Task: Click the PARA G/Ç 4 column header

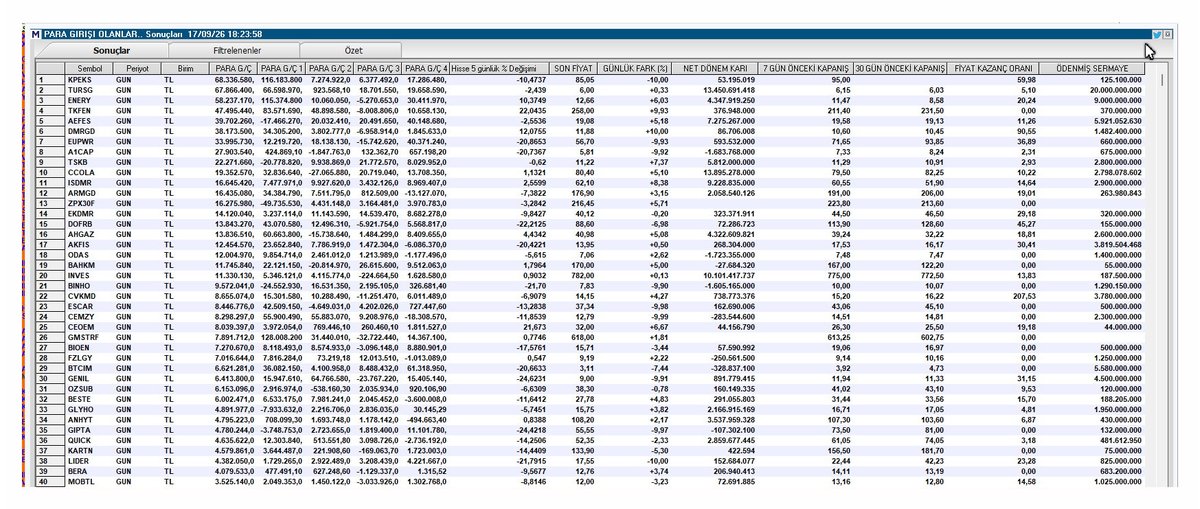Action: click(x=427, y=68)
